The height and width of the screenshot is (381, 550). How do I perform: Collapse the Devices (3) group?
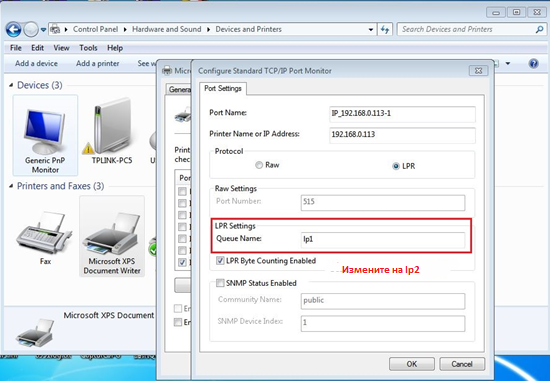[11, 85]
